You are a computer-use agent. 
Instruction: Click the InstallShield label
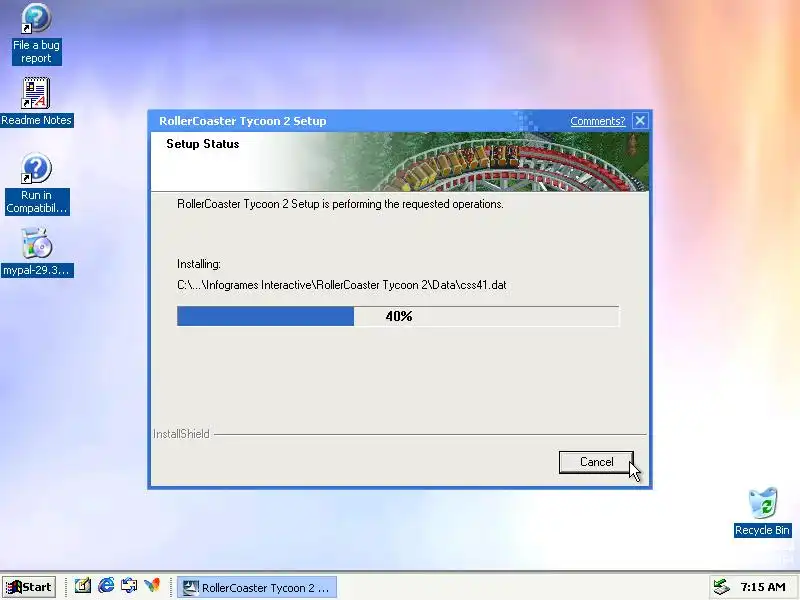tap(181, 434)
